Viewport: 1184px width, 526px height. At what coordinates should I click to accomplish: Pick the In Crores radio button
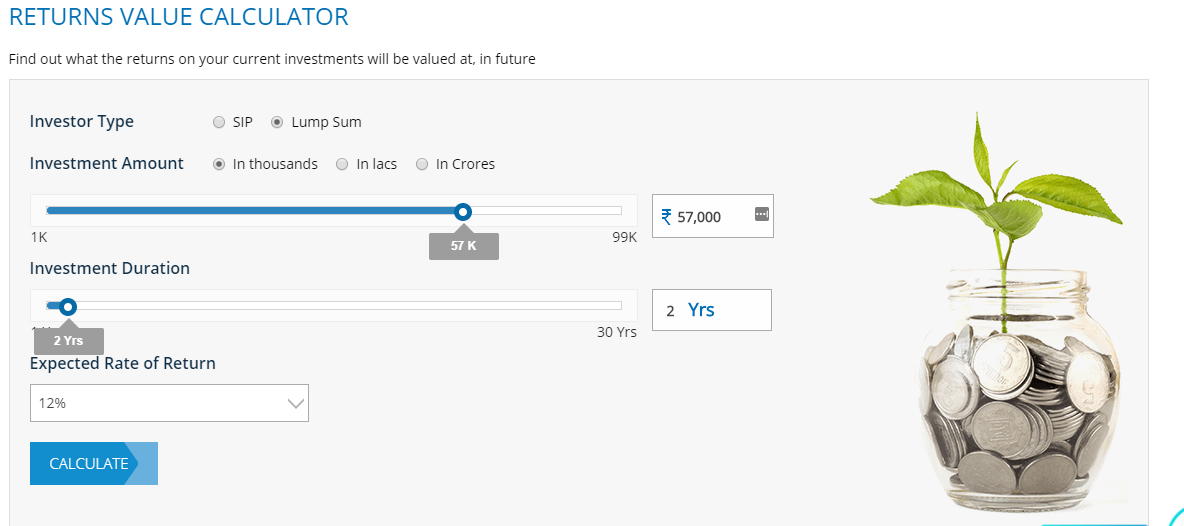pos(422,164)
